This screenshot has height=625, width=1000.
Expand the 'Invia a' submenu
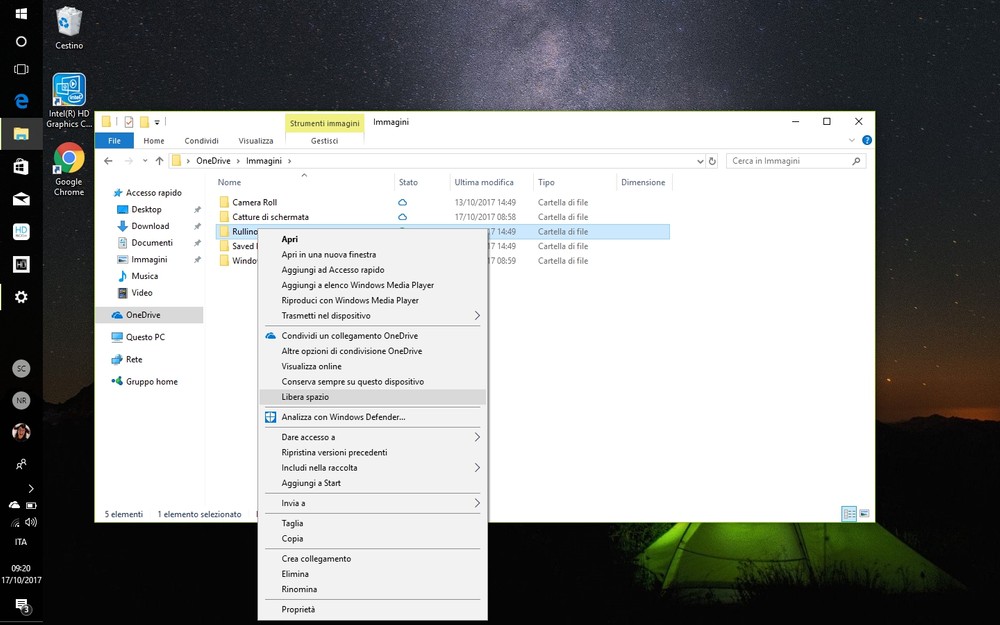pos(477,503)
